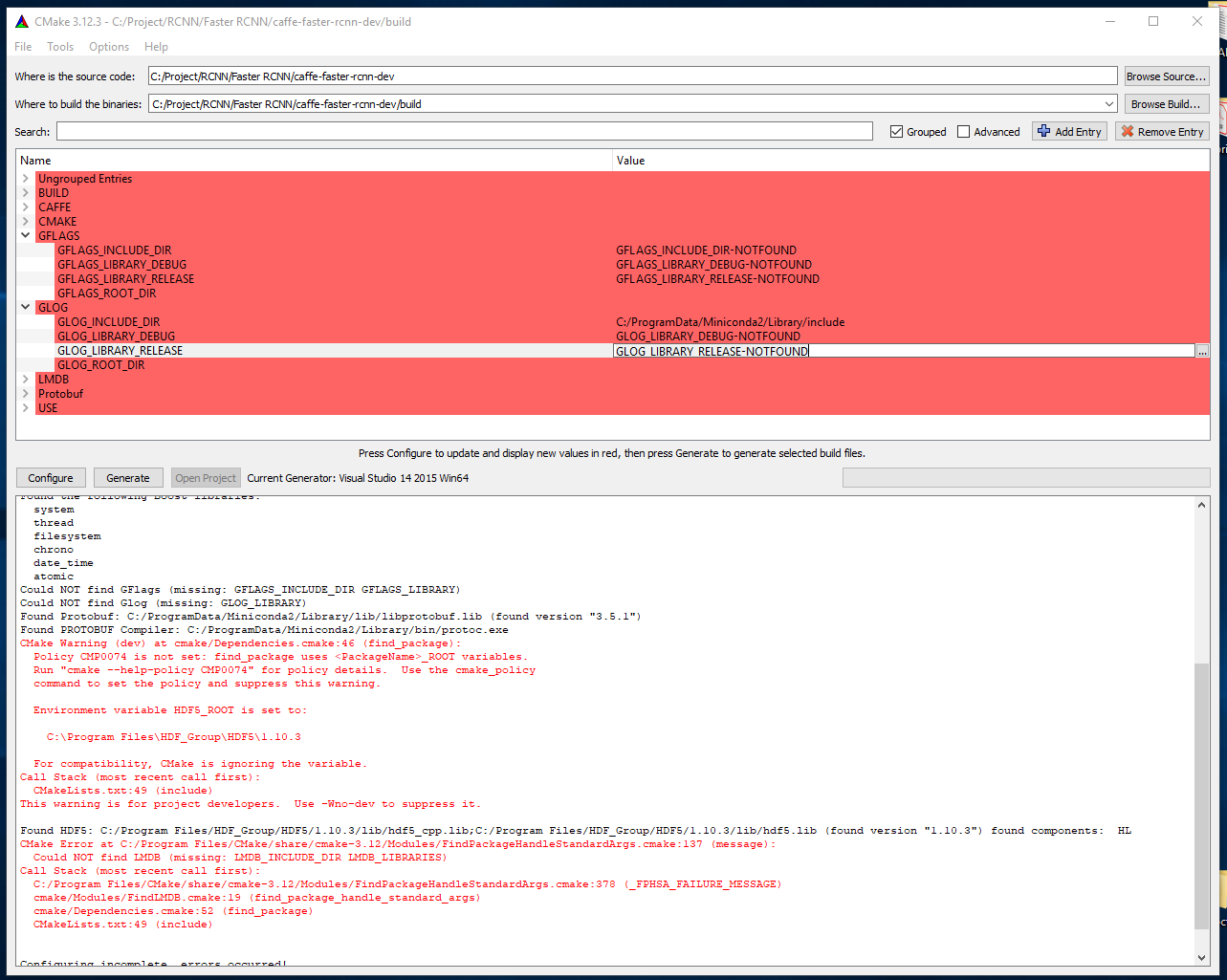The height and width of the screenshot is (980, 1227).
Task: Select the GLOG_ROOT_DIR entry
Action: (101, 365)
